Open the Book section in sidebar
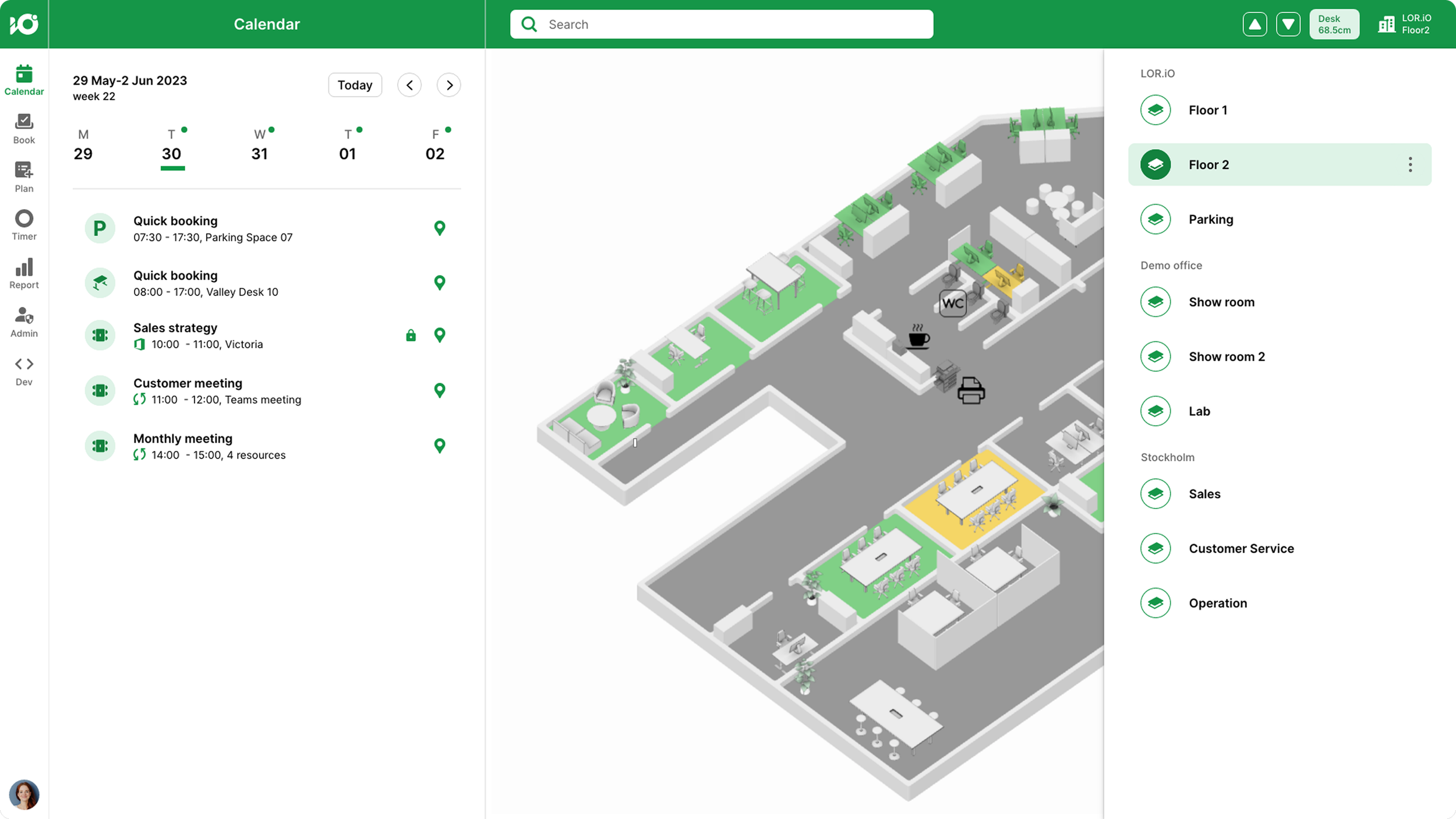Screen dimensions: 1456x819 [x=24, y=129]
